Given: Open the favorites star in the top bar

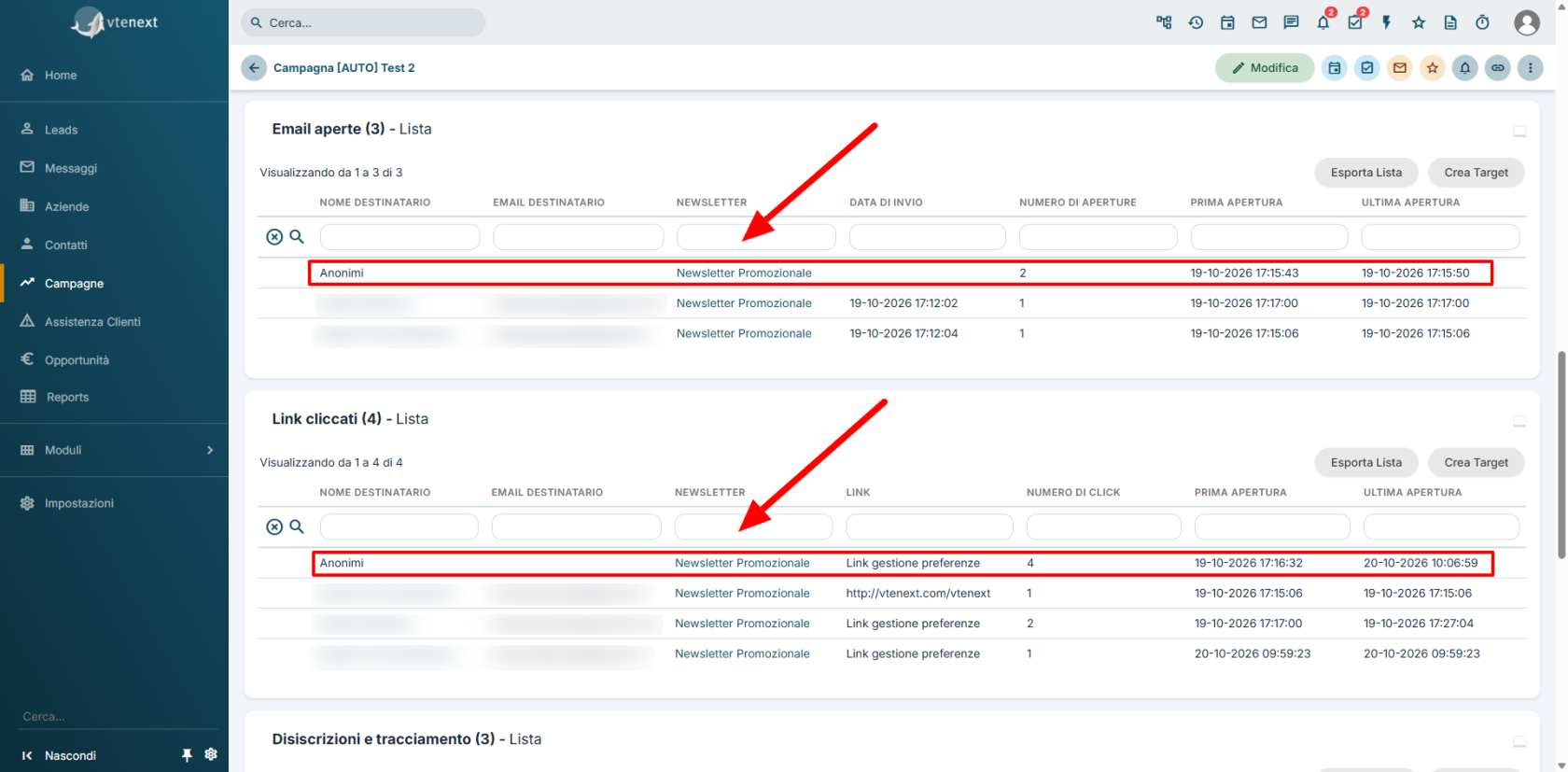Looking at the screenshot, I should point(1419,22).
